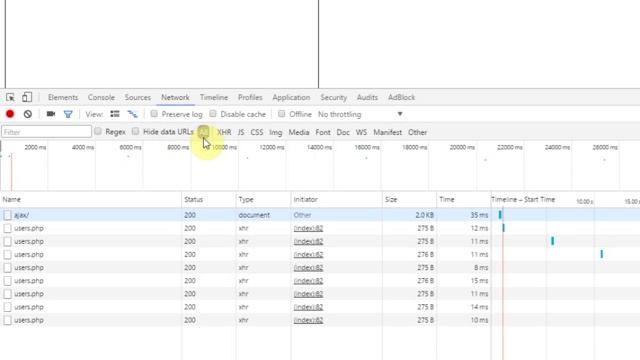Enable the Regex filter checkbox
Viewport: 640px width, 360px height.
[x=98, y=131]
